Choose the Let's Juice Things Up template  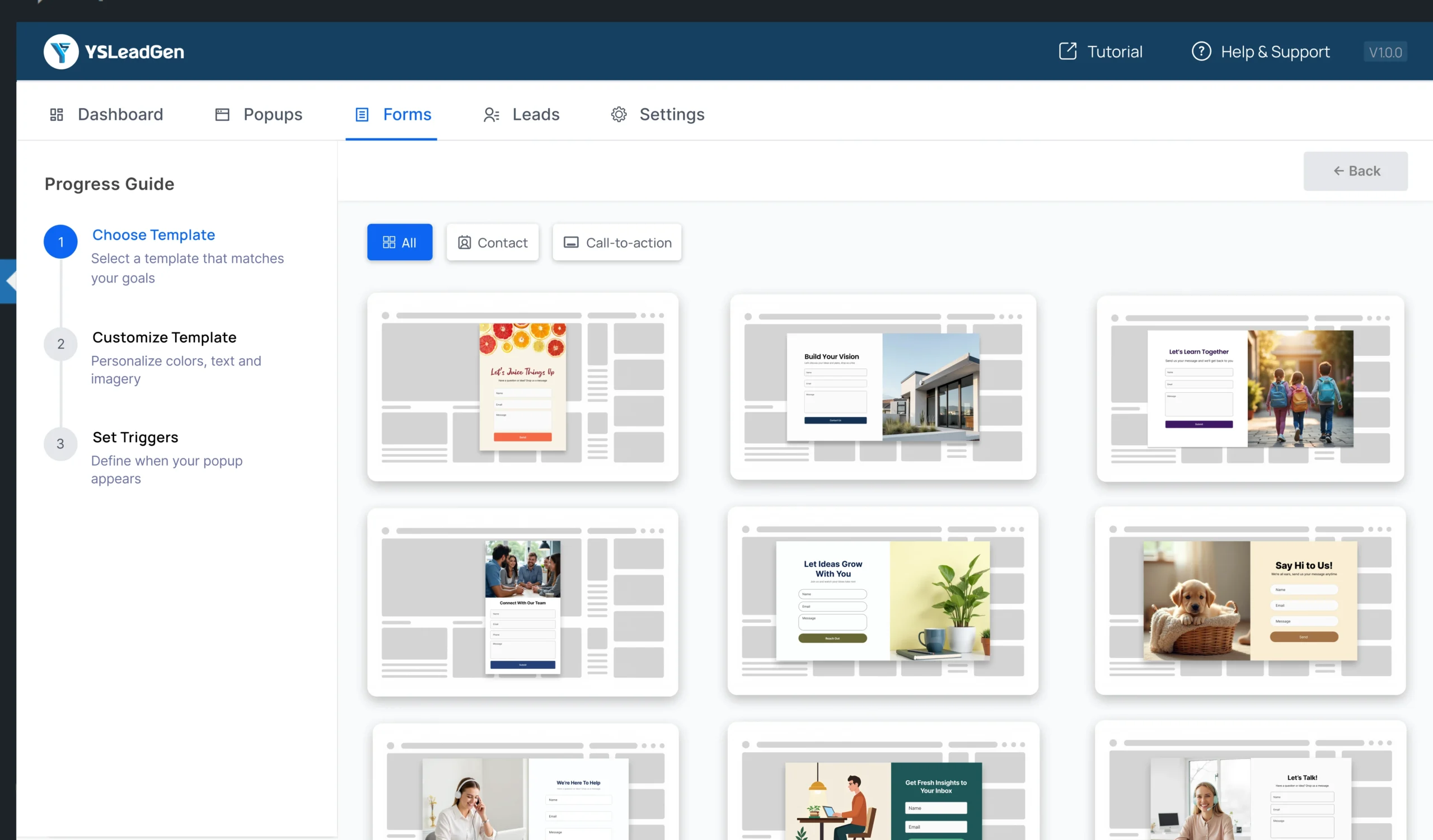pos(523,387)
